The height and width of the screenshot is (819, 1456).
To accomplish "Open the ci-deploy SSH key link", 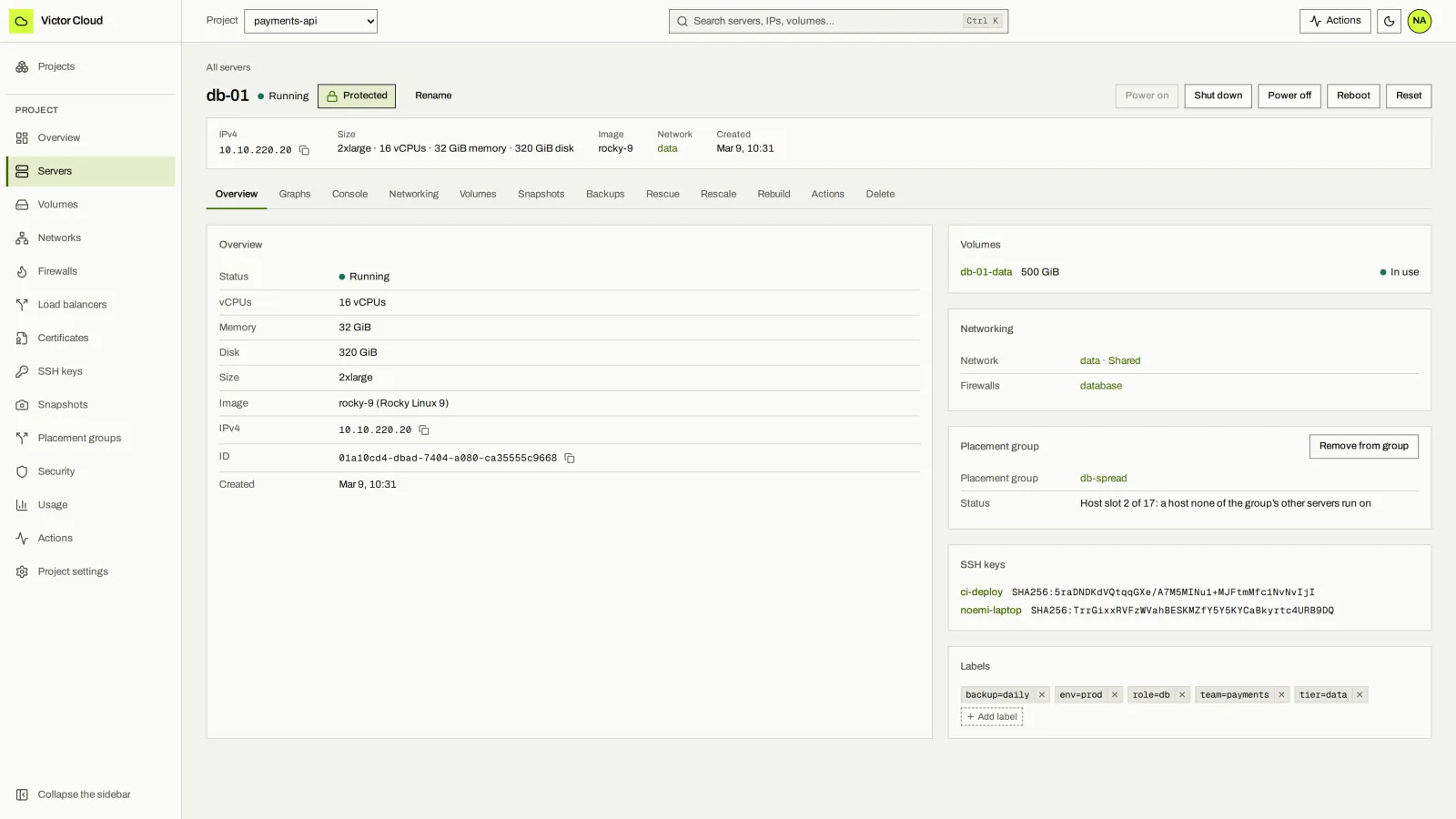I will (981, 592).
